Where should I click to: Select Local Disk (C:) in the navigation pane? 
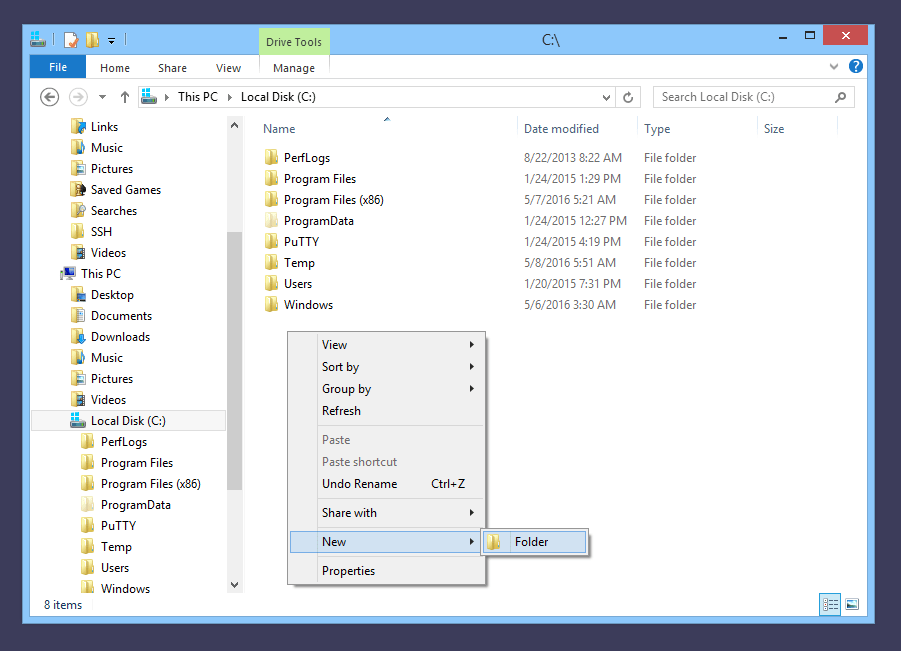[x=129, y=421]
